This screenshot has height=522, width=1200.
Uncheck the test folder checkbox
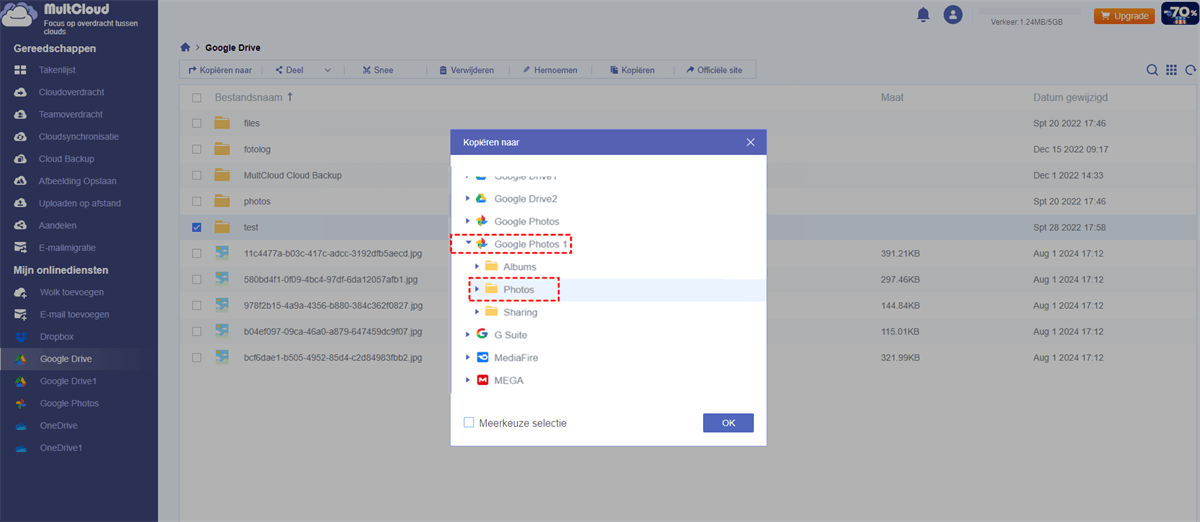(x=196, y=227)
